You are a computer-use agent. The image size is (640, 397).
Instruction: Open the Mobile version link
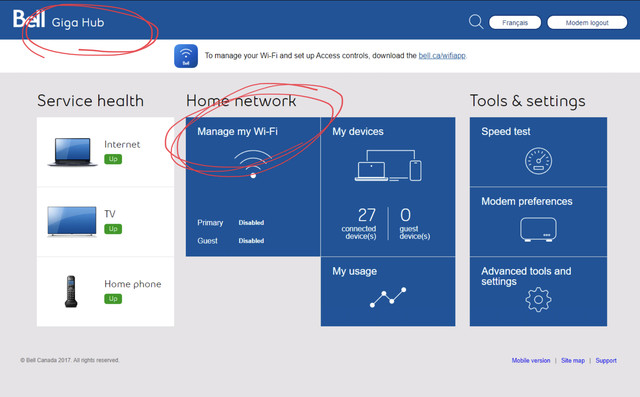pyautogui.click(x=531, y=360)
